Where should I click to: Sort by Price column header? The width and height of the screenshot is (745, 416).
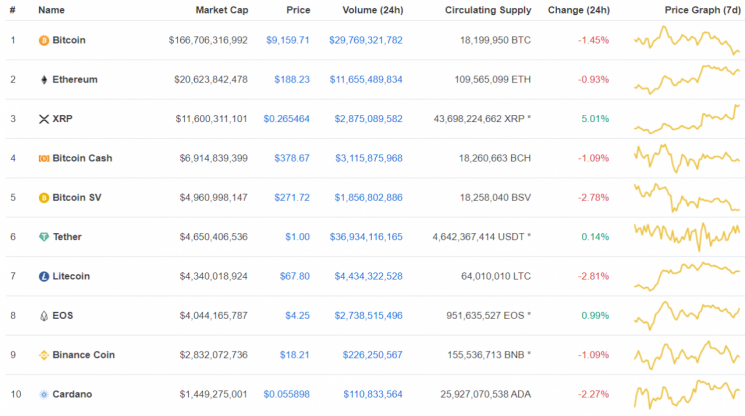tap(298, 10)
